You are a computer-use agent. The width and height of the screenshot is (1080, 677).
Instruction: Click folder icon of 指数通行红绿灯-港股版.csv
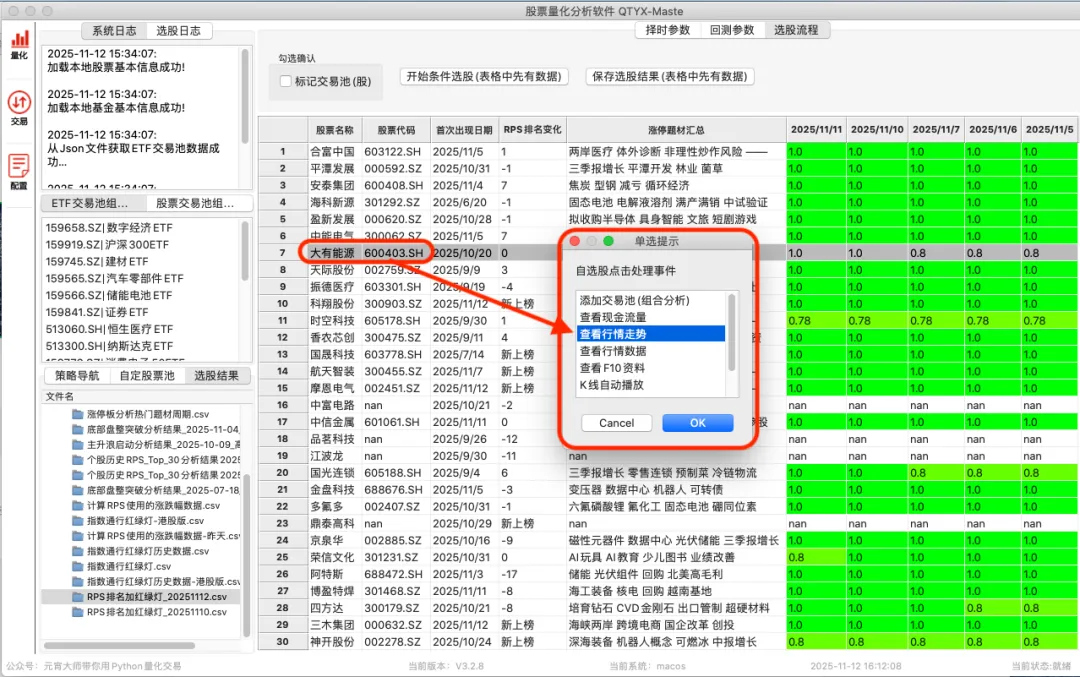78,520
